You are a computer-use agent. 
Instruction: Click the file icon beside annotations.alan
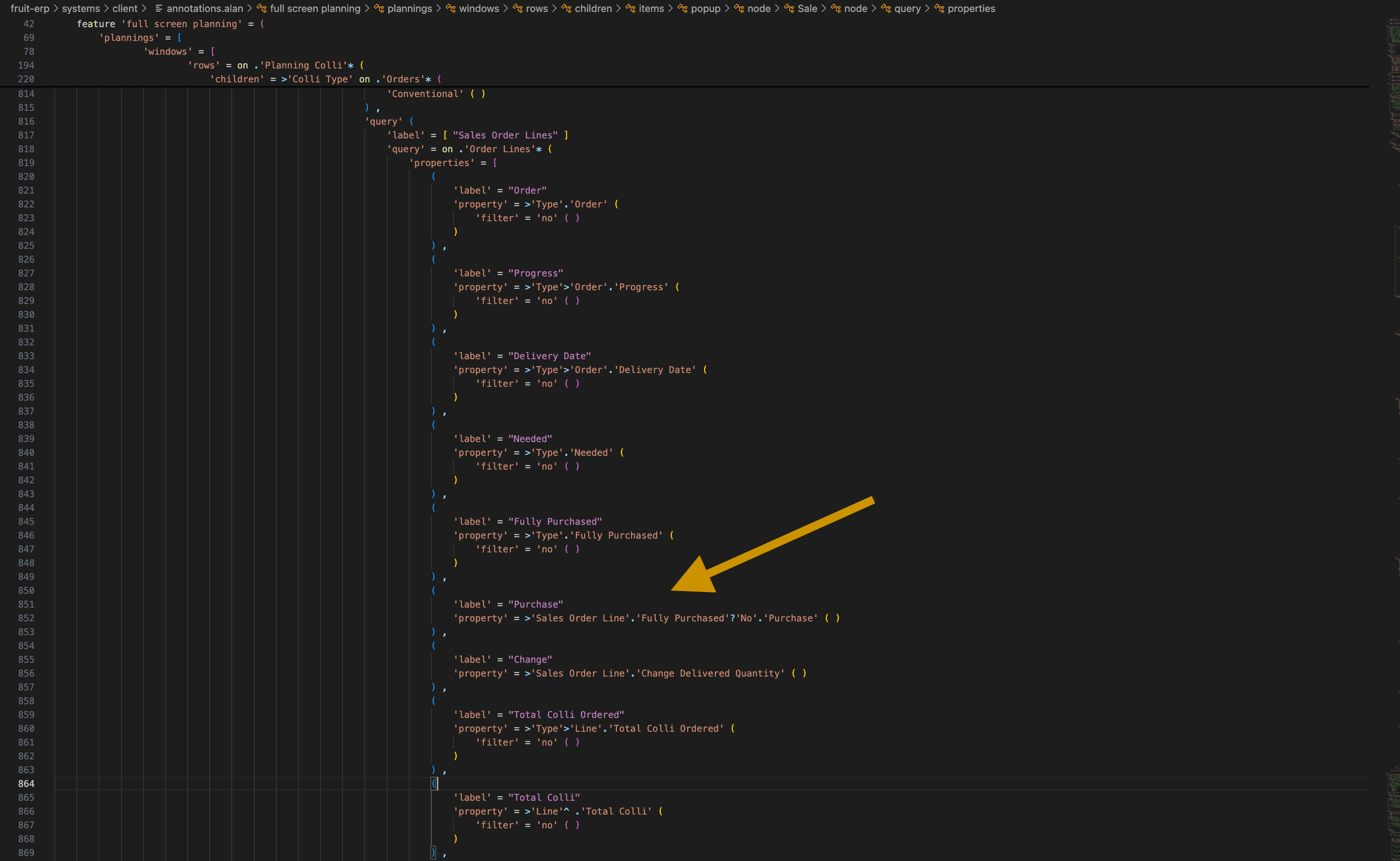(x=159, y=9)
